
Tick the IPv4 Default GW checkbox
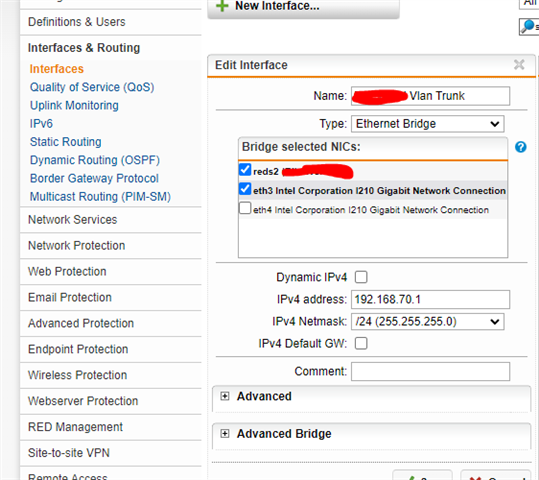coord(361,343)
